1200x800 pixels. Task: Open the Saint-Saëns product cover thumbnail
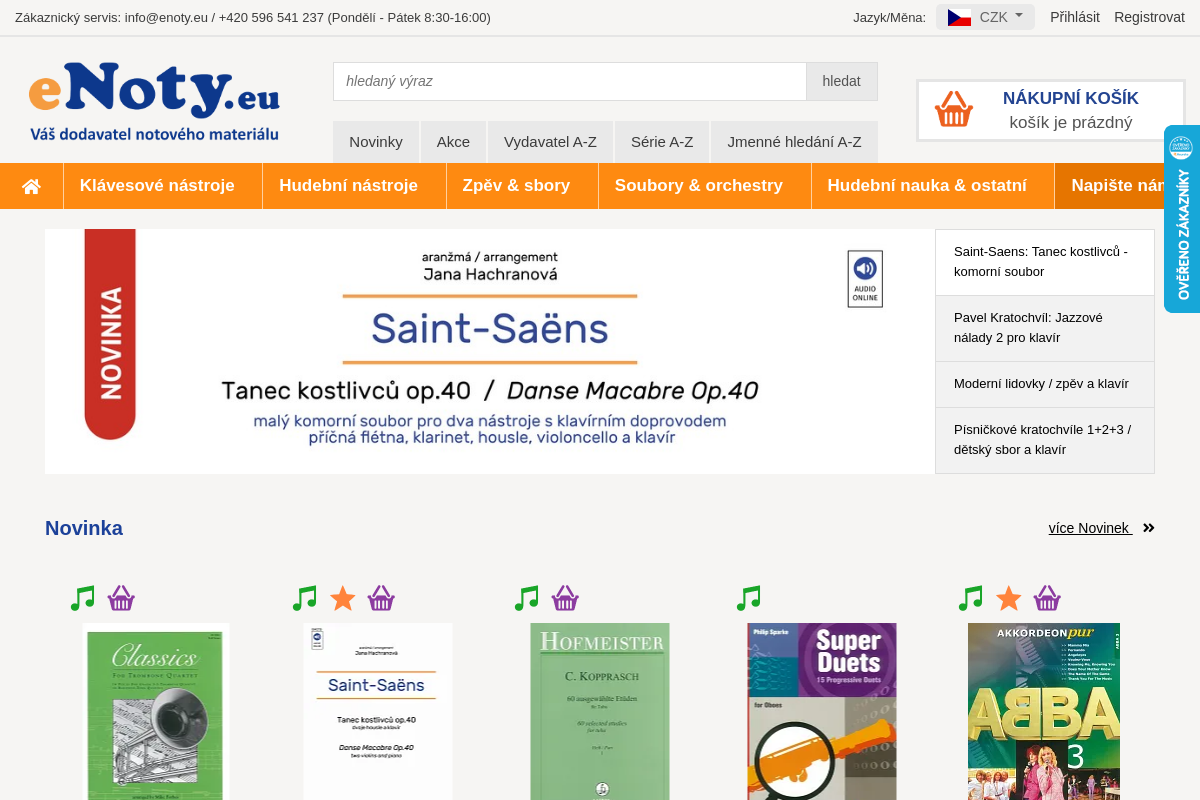(378, 711)
